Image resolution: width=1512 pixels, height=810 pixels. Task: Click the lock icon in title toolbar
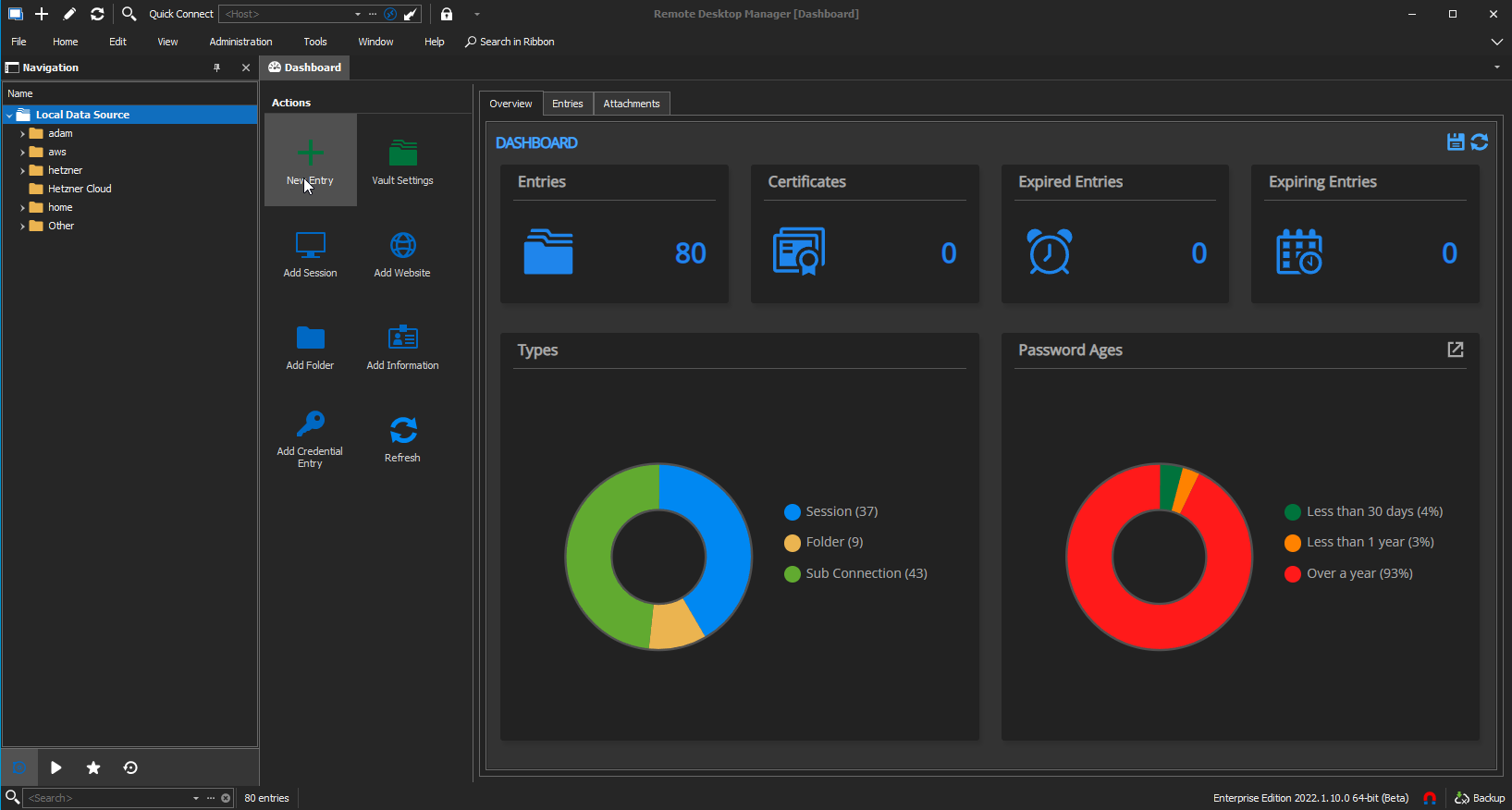(x=447, y=14)
